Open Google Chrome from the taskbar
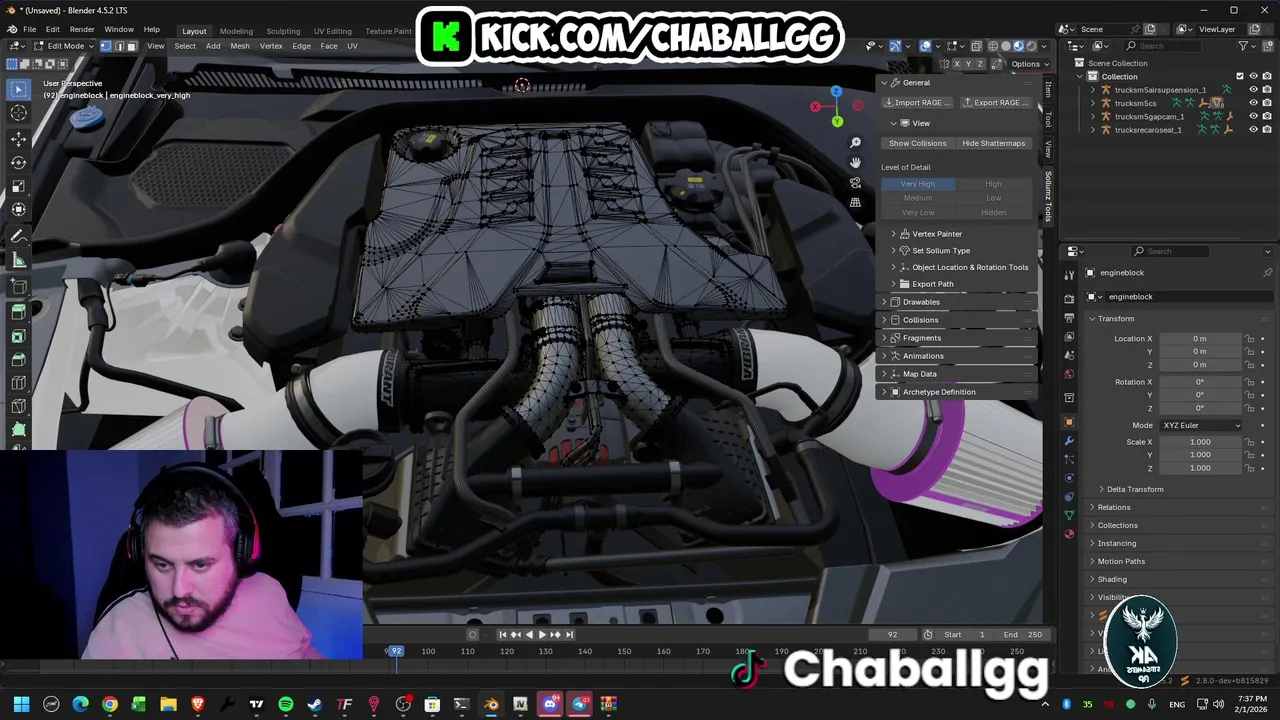 pos(110,704)
